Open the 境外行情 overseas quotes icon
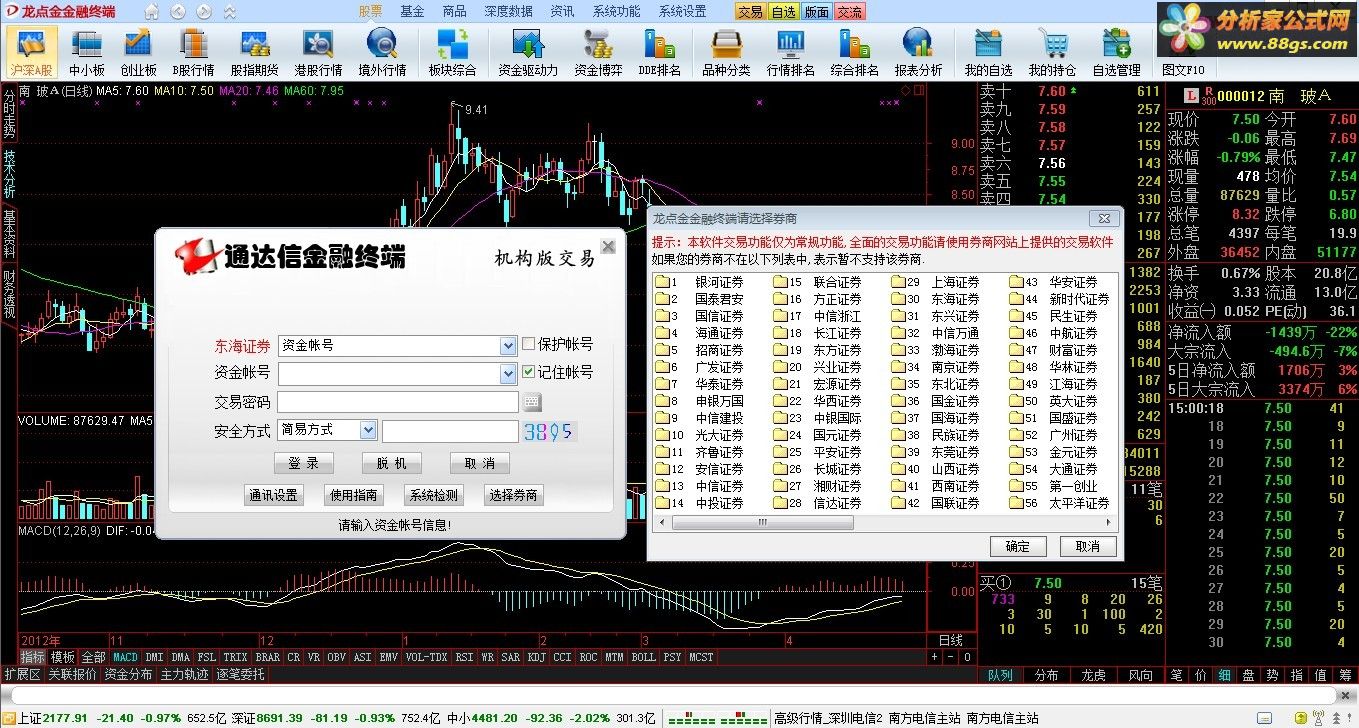 pyautogui.click(x=382, y=53)
